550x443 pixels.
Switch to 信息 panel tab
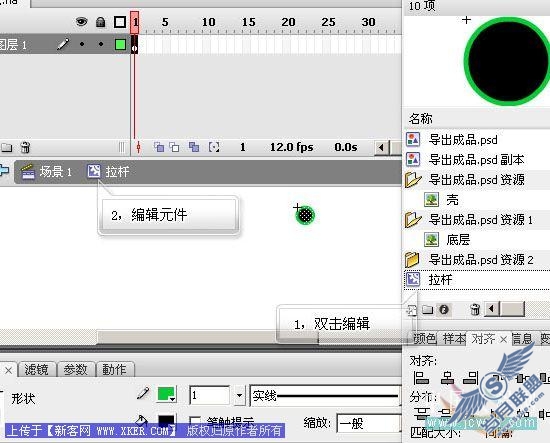(x=522, y=339)
